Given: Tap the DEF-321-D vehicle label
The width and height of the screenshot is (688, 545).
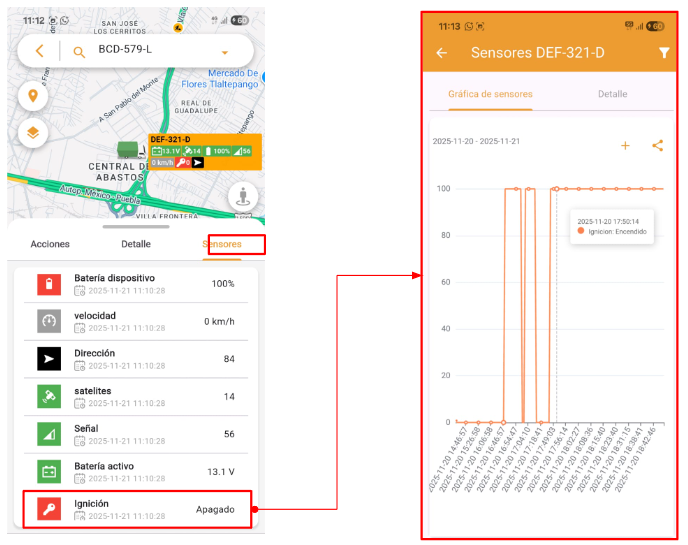Looking at the screenshot, I should [171, 139].
